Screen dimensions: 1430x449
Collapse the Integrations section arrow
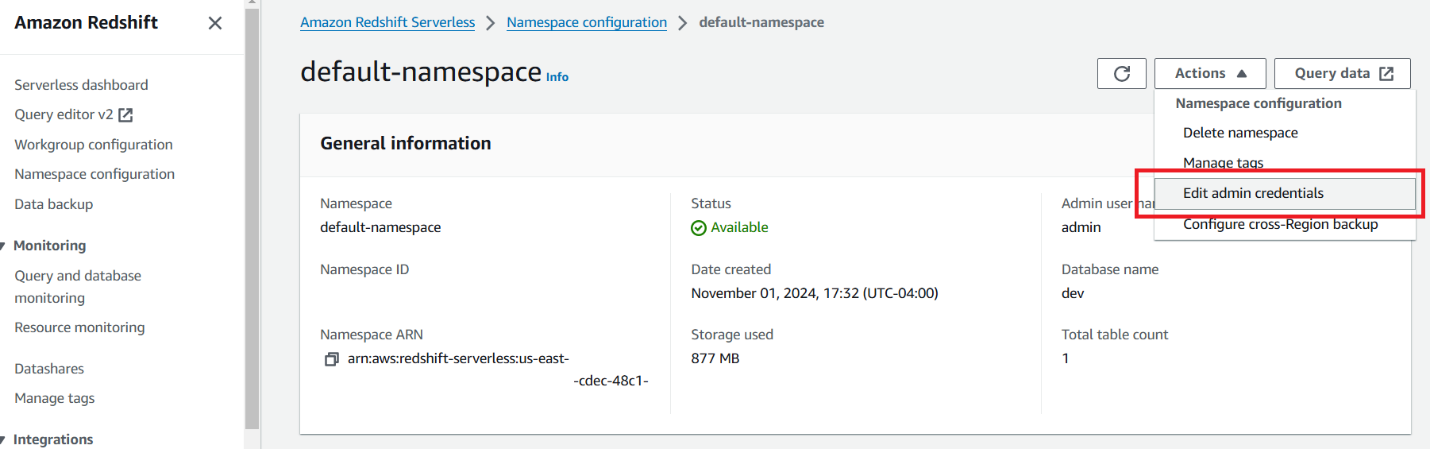click(4, 440)
